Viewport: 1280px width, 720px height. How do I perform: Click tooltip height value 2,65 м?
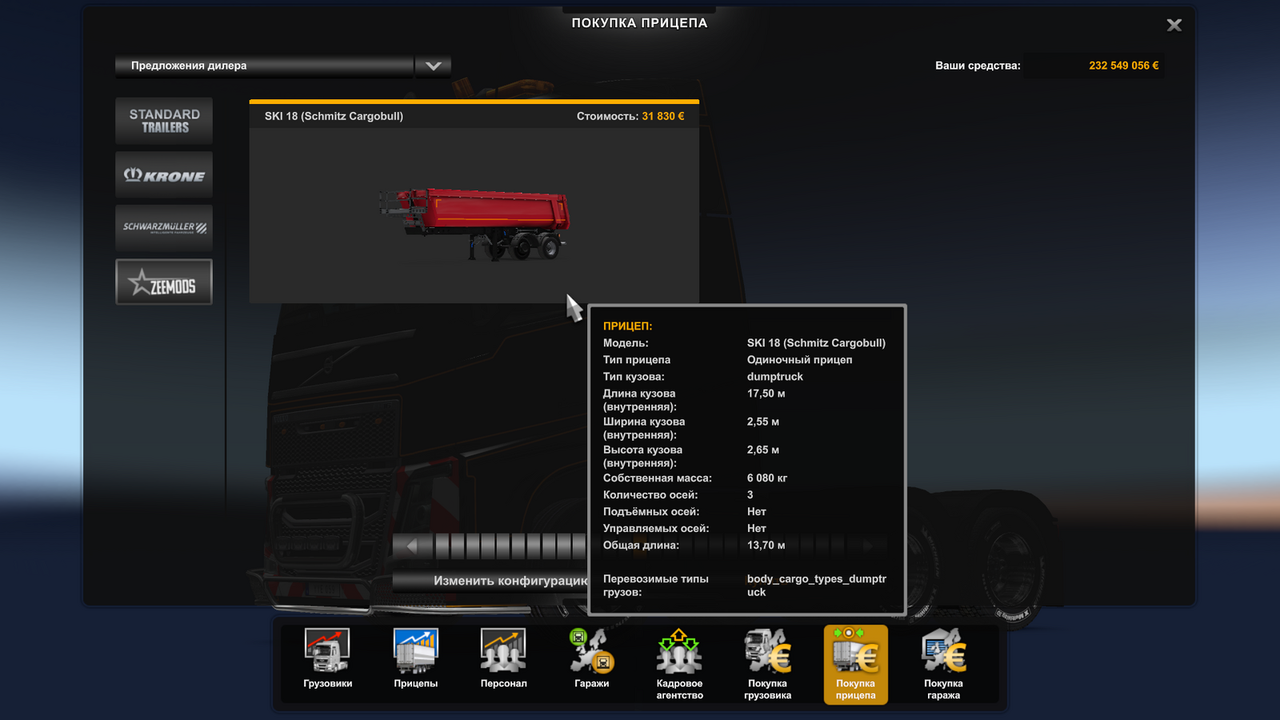coord(763,450)
